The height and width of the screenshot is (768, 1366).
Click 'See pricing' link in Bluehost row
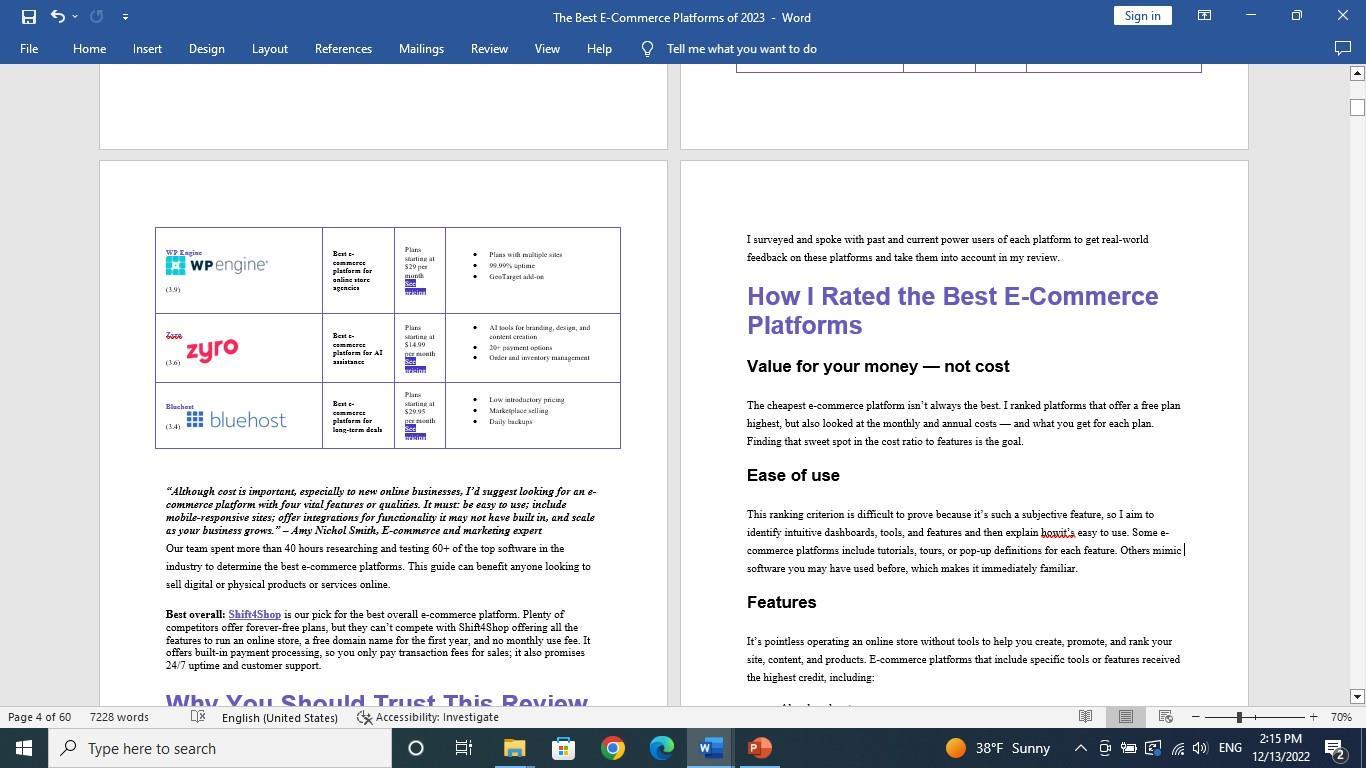[x=415, y=432]
